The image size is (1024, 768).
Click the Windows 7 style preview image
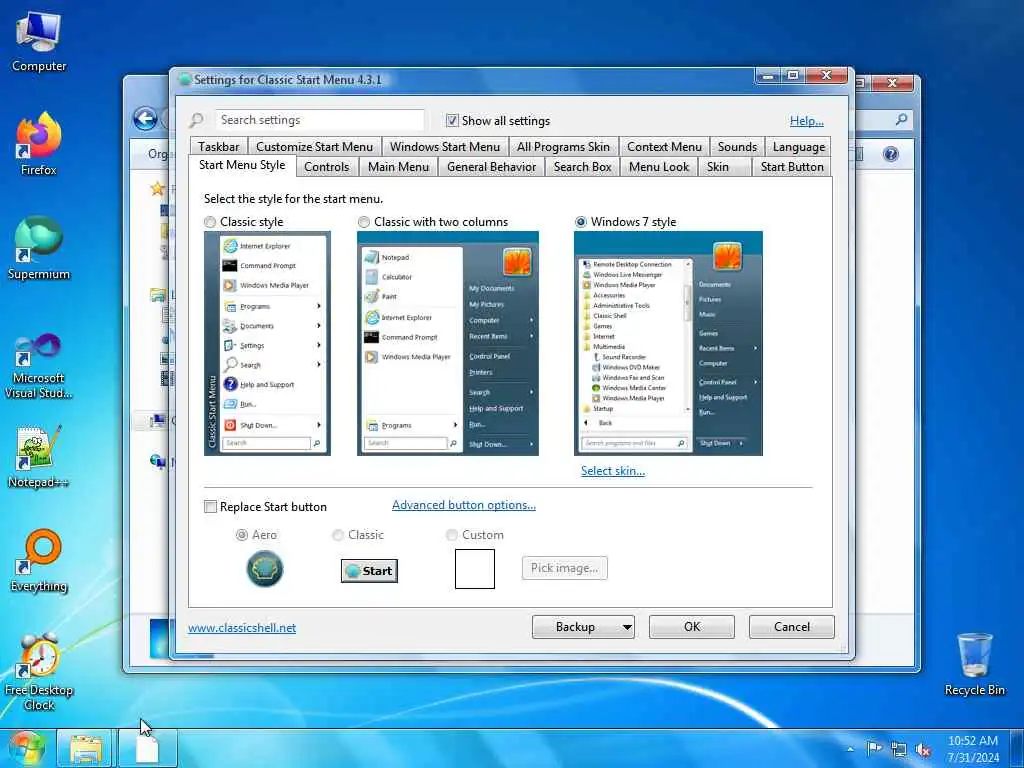coord(668,344)
